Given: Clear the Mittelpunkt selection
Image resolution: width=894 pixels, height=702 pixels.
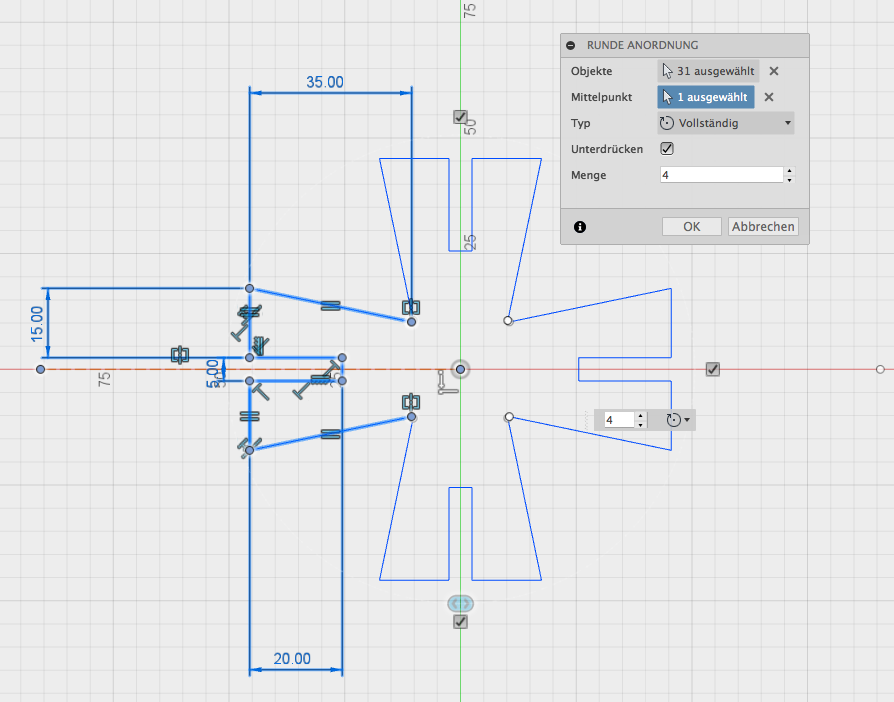Looking at the screenshot, I should 769,97.
